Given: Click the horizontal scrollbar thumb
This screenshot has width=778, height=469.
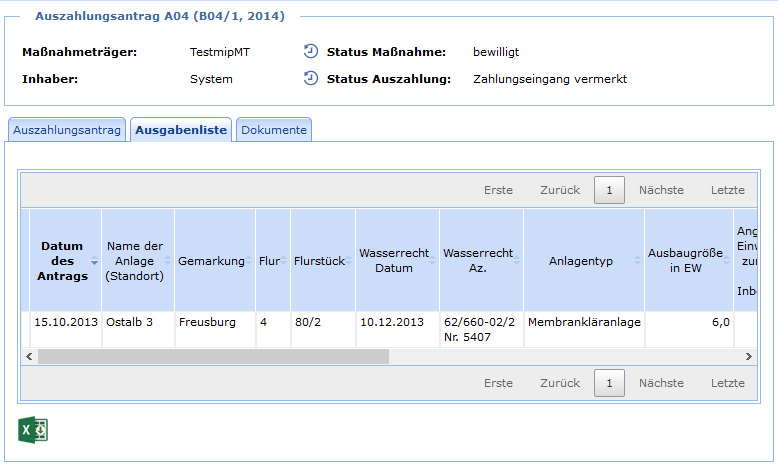Looking at the screenshot, I should [x=213, y=356].
